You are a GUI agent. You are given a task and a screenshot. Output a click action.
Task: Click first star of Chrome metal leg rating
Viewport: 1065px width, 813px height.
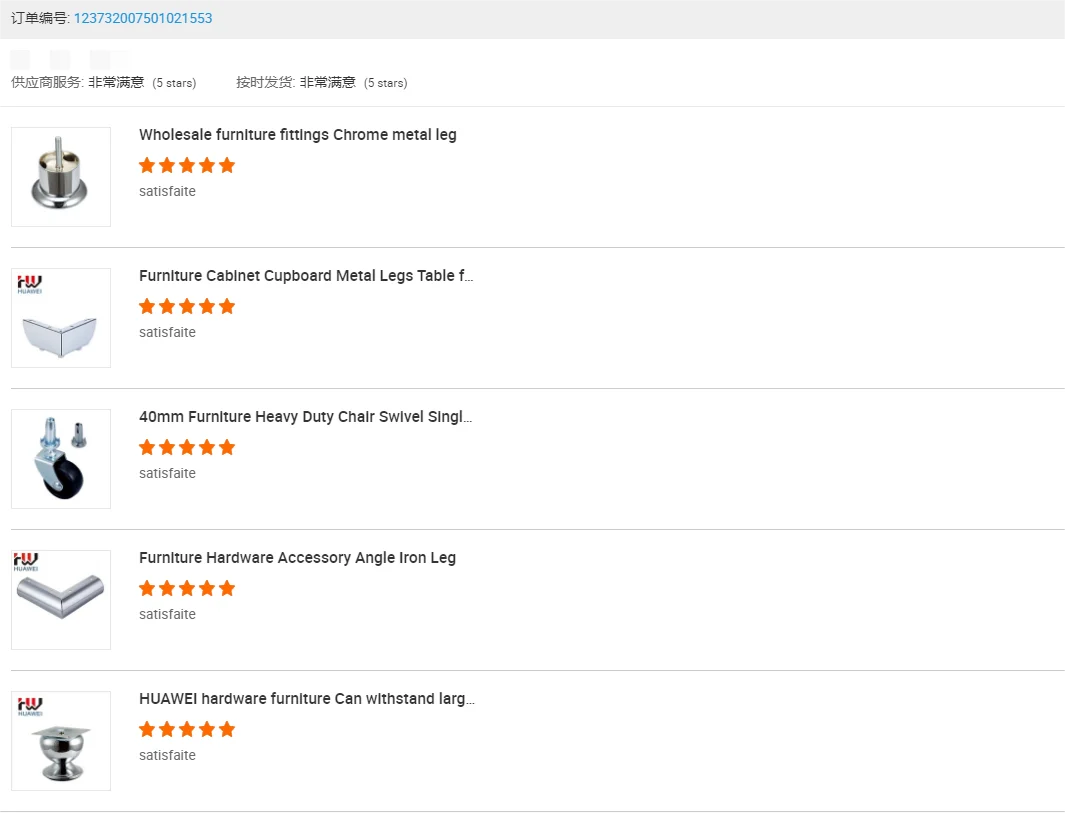coord(147,165)
